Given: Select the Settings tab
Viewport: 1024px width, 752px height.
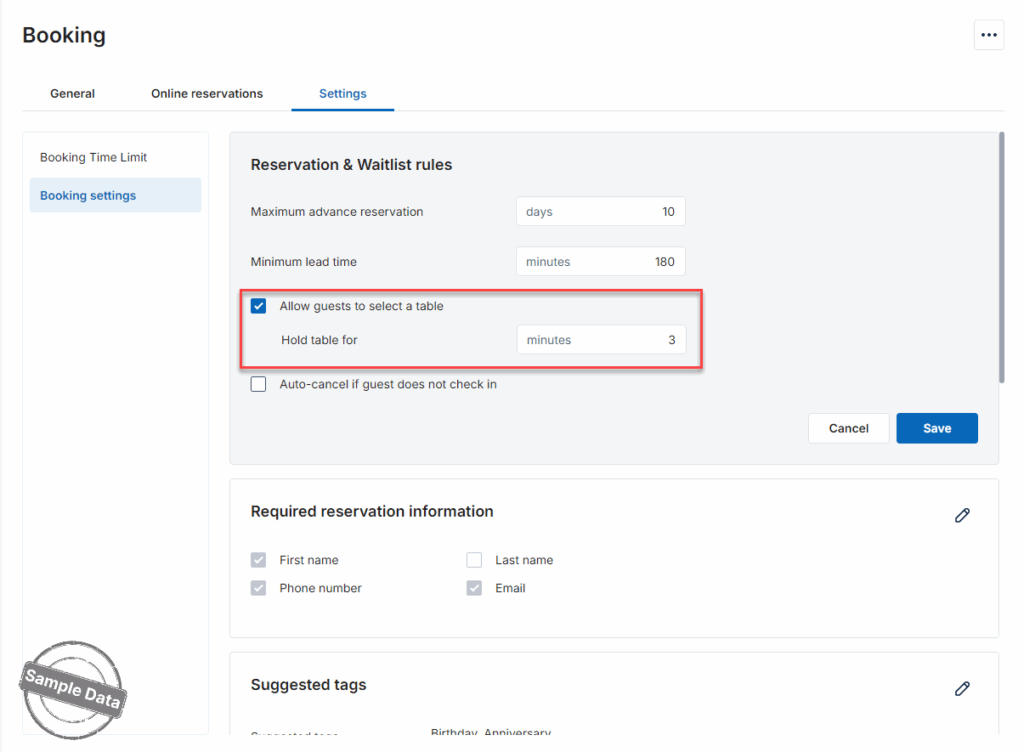Looking at the screenshot, I should pyautogui.click(x=342, y=94).
